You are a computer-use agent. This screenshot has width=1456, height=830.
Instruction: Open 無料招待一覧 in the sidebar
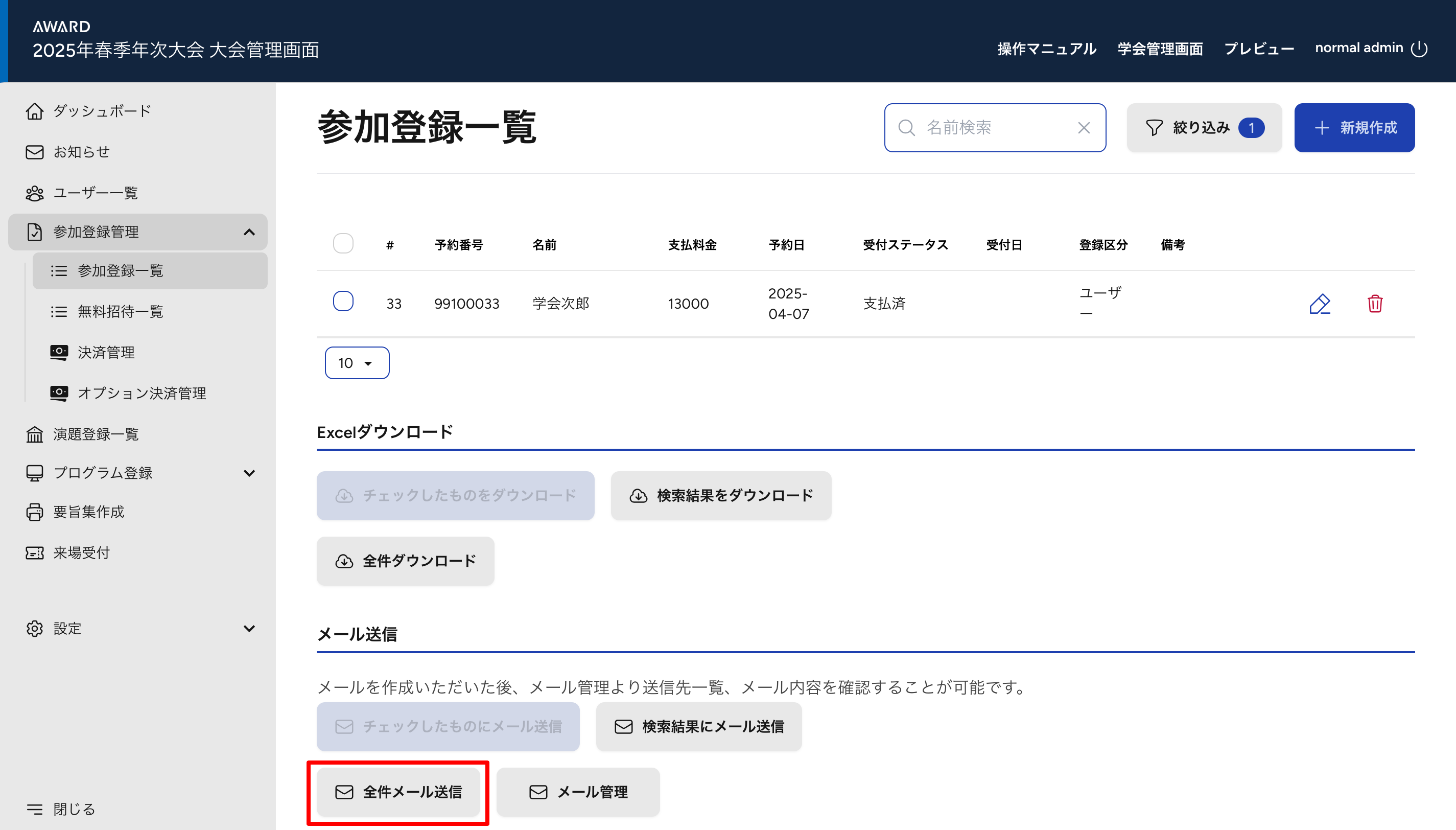120,311
